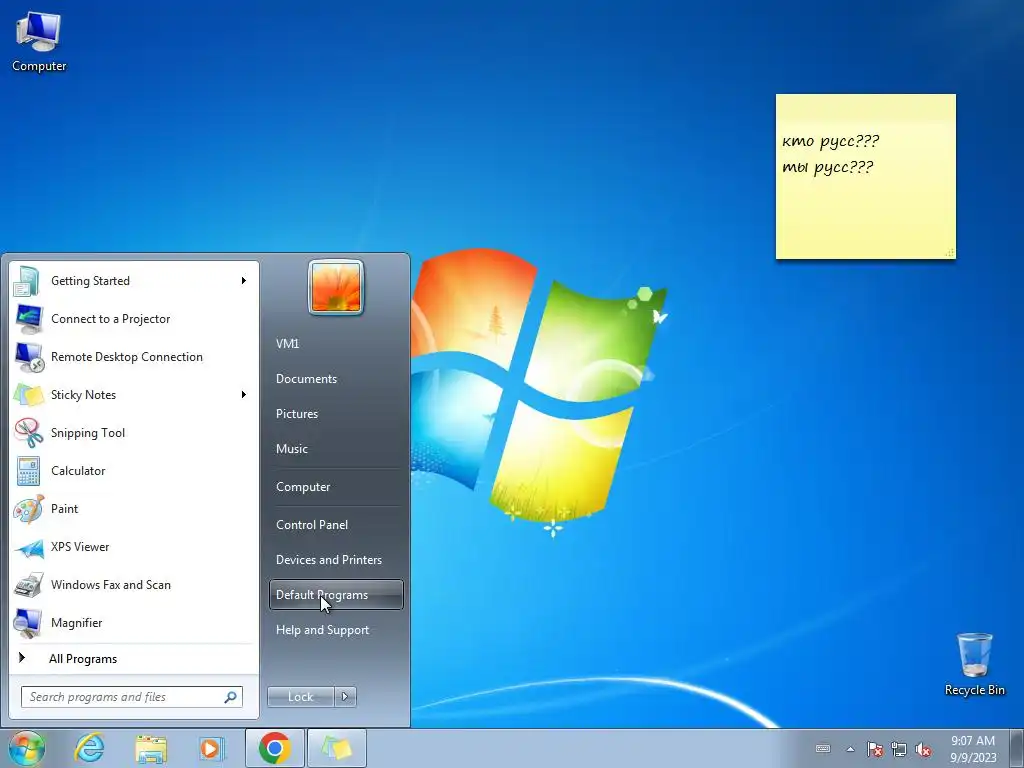Start Paint from its palette icon

click(29, 509)
